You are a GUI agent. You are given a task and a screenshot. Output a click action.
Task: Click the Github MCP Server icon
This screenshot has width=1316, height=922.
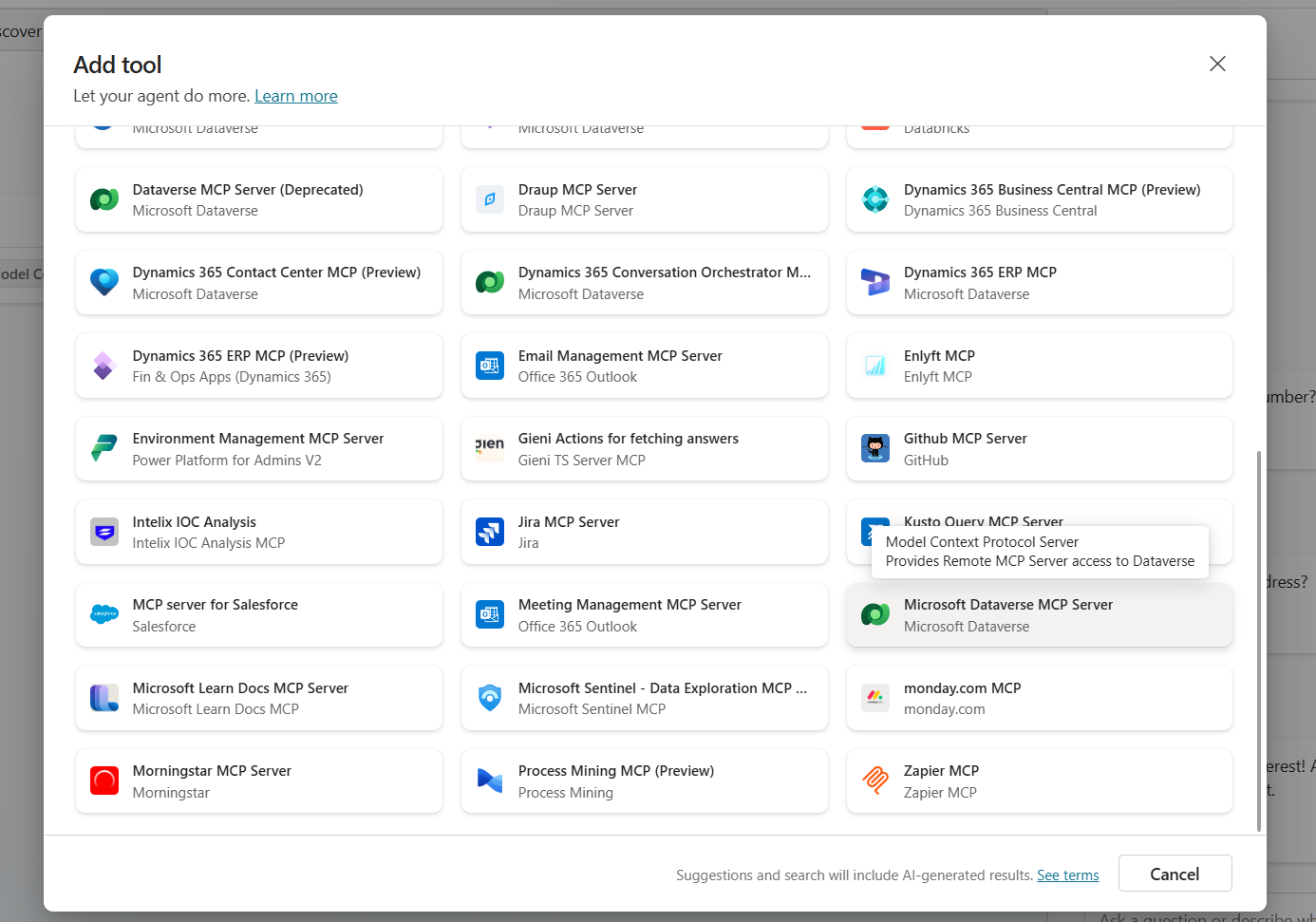tap(874, 448)
